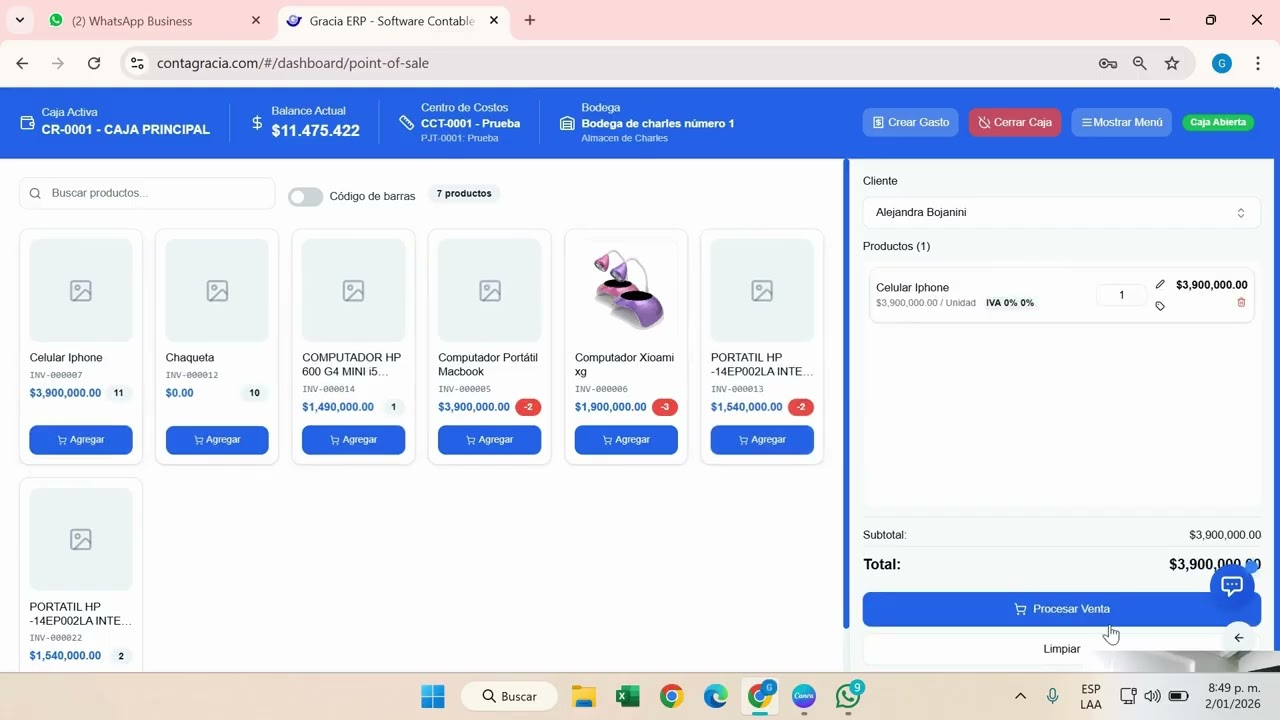Click the back arrow circle near Limpiar
This screenshot has height=720, width=1280.
click(1238, 638)
